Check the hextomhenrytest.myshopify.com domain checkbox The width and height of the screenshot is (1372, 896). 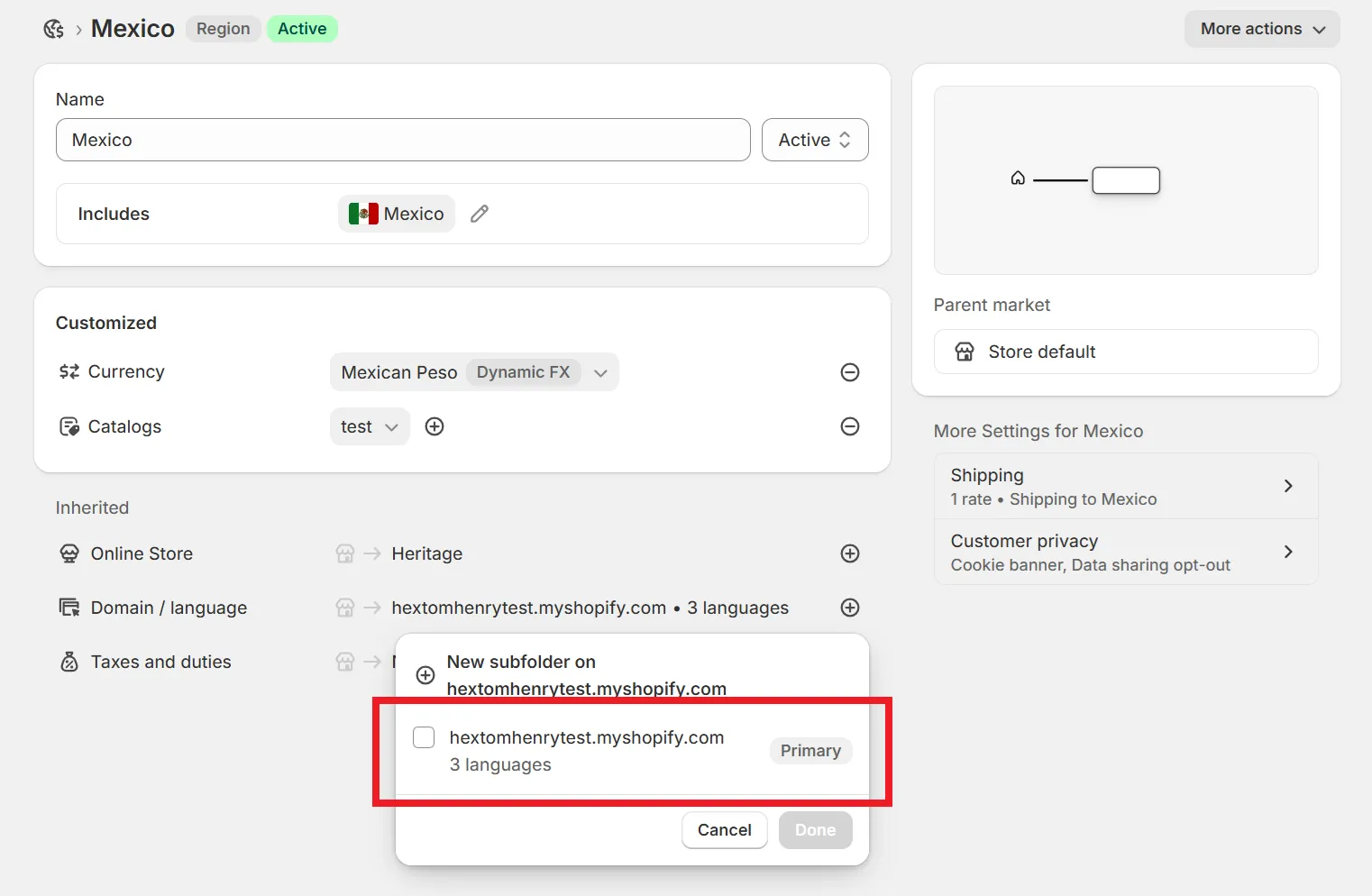pos(424,737)
